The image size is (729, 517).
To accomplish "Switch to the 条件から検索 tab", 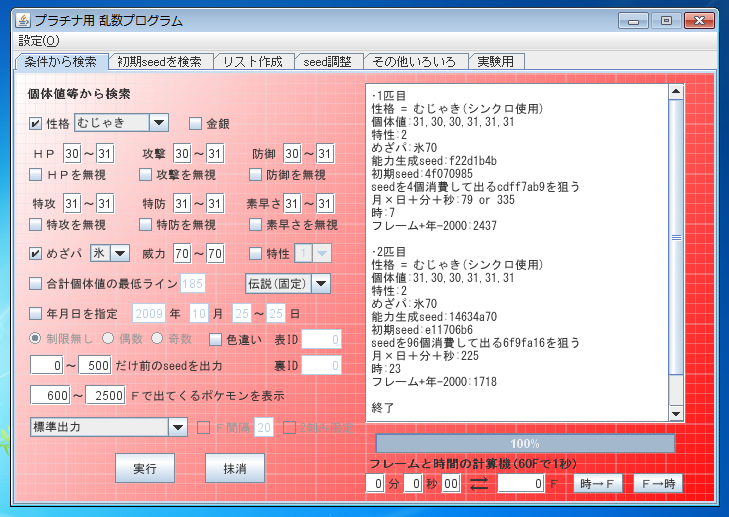I will [x=61, y=61].
